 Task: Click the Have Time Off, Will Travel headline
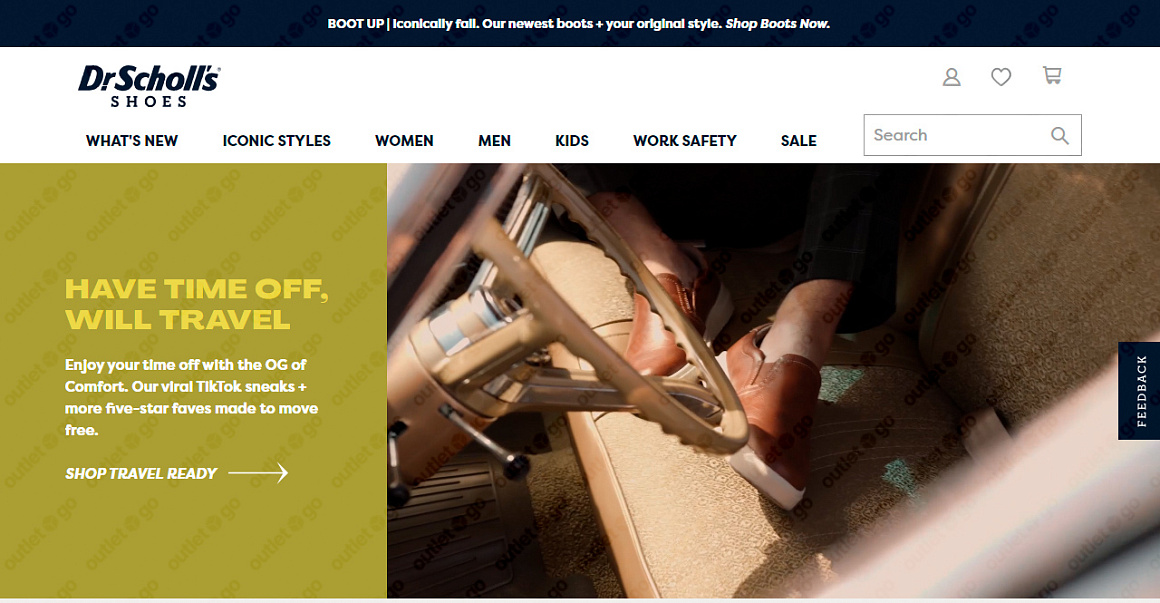click(197, 304)
